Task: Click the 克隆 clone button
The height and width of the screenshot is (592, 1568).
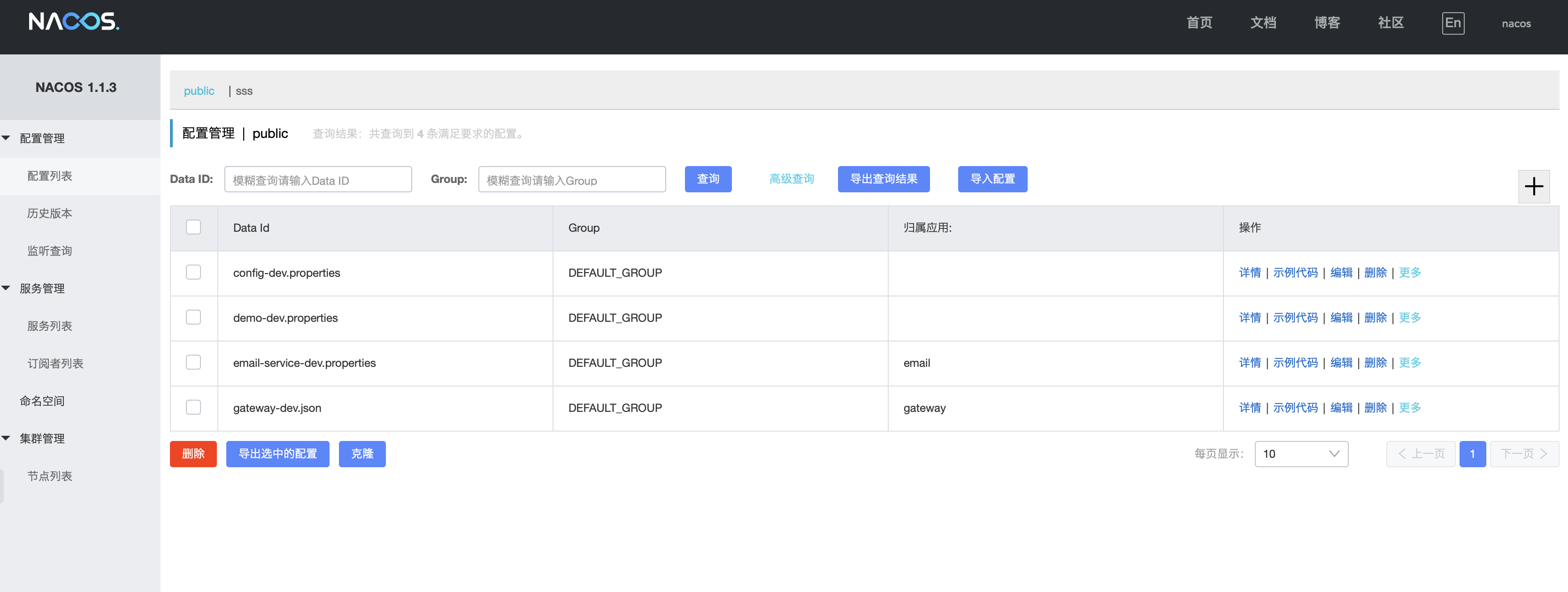Action: pyautogui.click(x=362, y=454)
